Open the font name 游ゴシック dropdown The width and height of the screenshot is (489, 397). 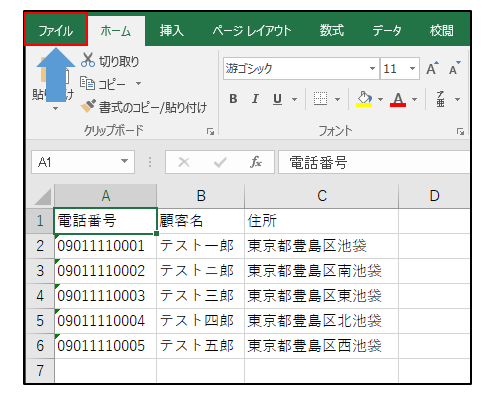[372, 69]
